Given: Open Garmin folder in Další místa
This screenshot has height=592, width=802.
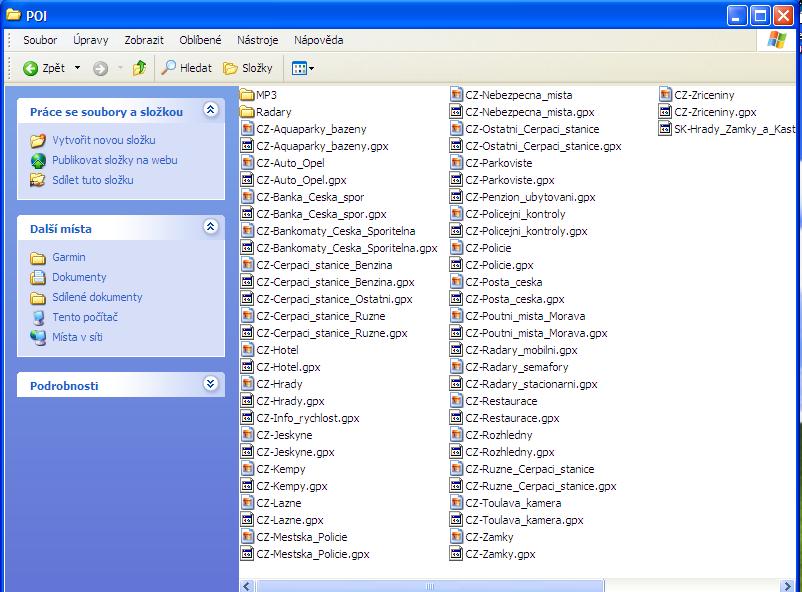Looking at the screenshot, I should [x=68, y=257].
